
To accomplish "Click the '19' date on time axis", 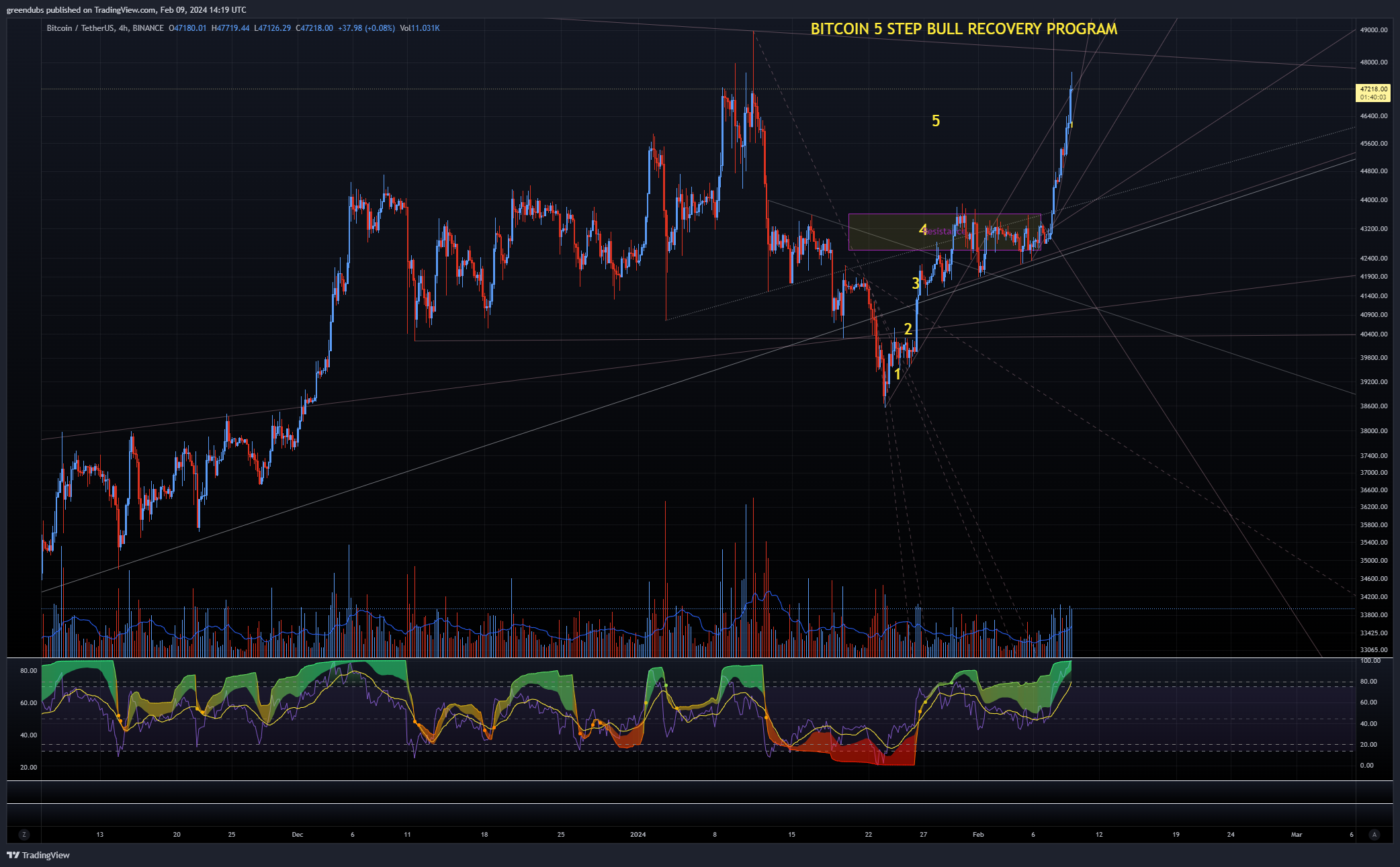I will pos(1176,835).
